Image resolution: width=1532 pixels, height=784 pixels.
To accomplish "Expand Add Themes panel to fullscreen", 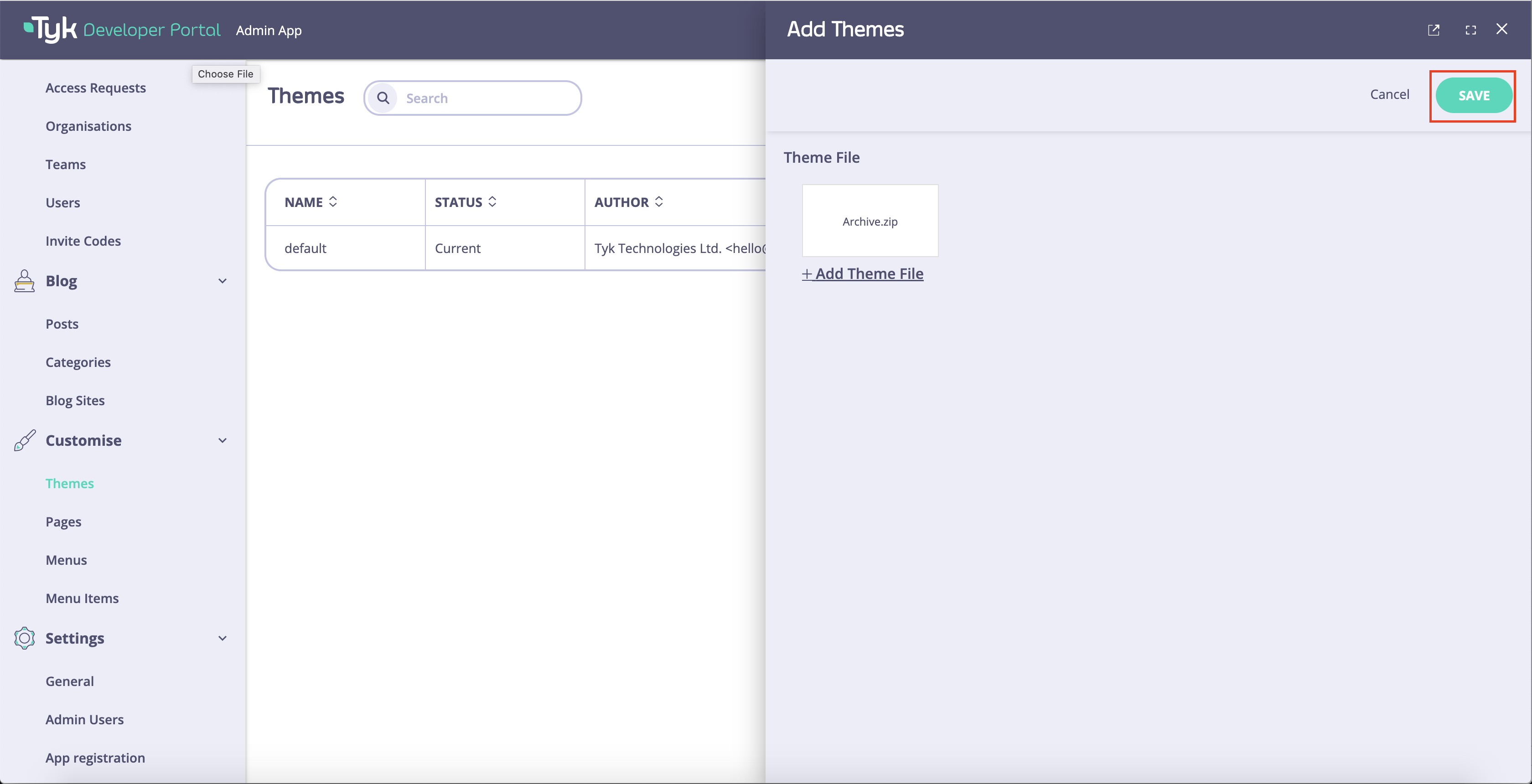I will 1471,30.
